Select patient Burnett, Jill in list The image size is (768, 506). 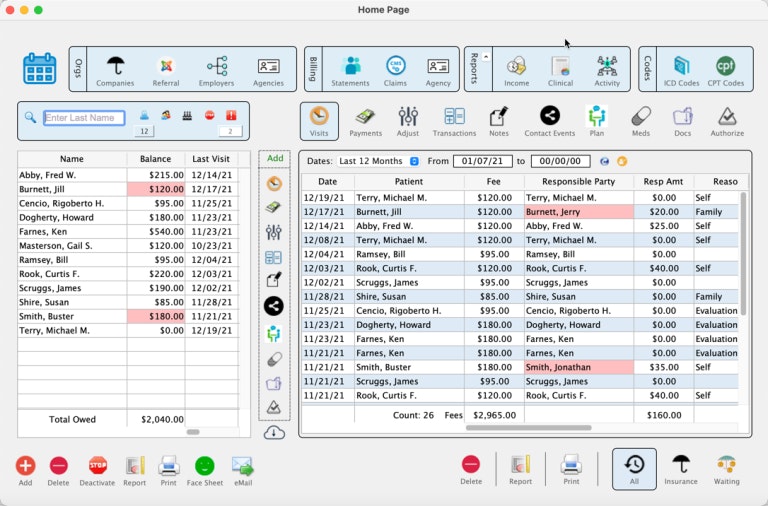tap(128, 189)
